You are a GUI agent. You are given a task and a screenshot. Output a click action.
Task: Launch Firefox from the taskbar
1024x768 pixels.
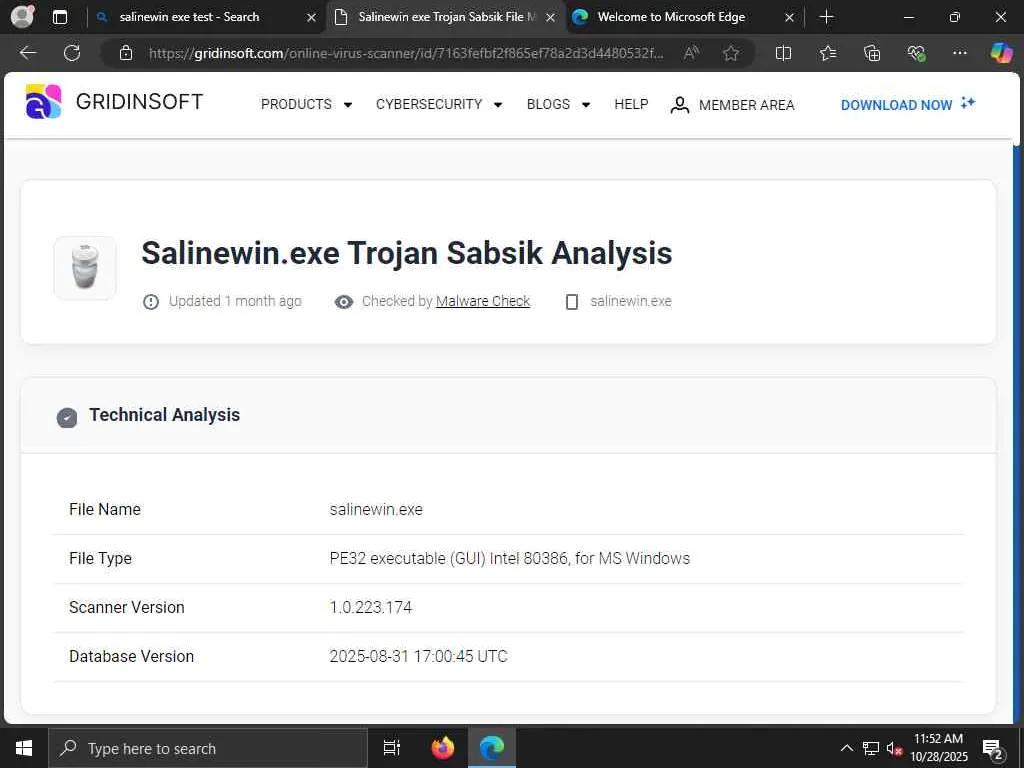[443, 748]
